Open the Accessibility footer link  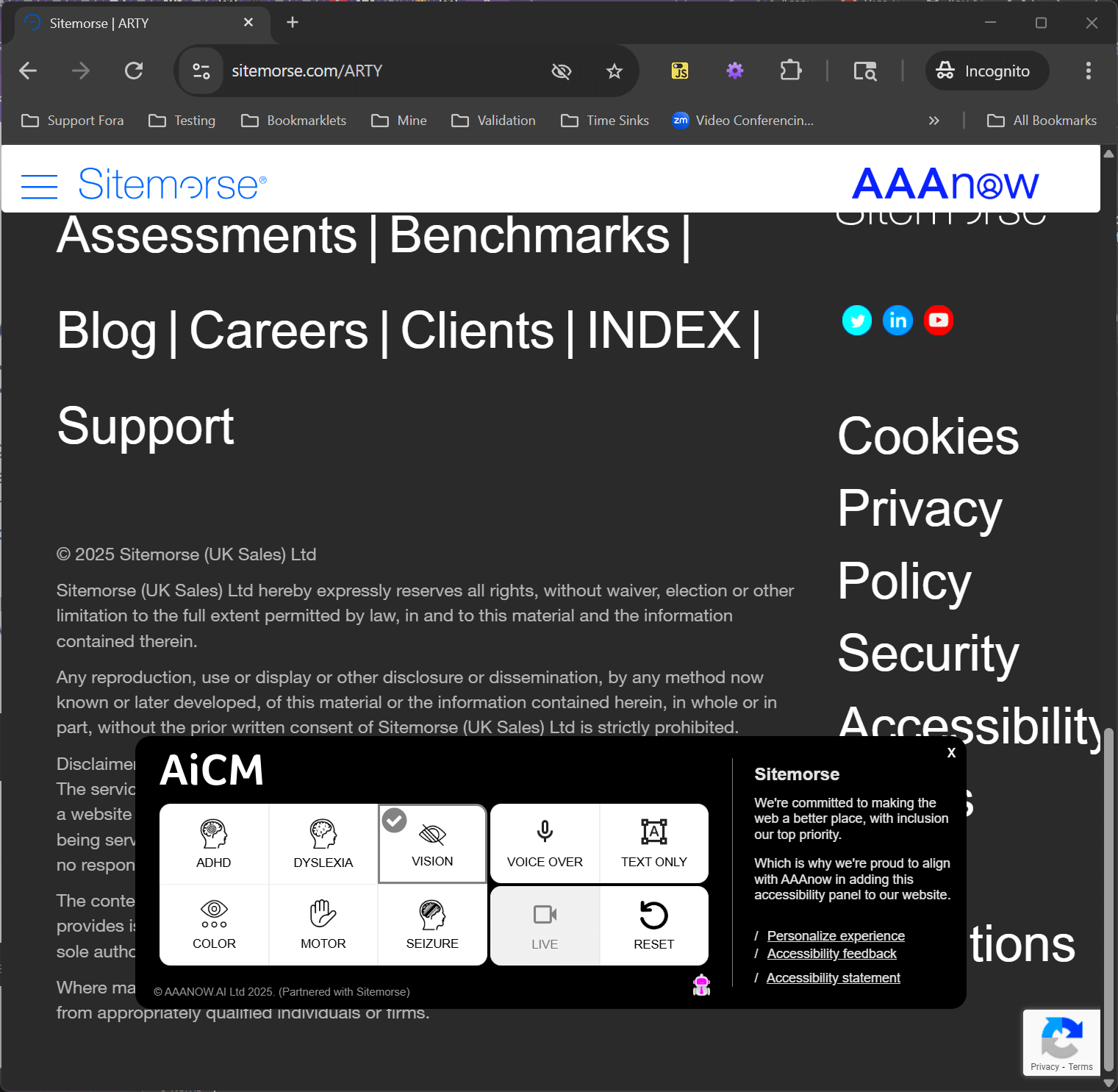pos(970,725)
